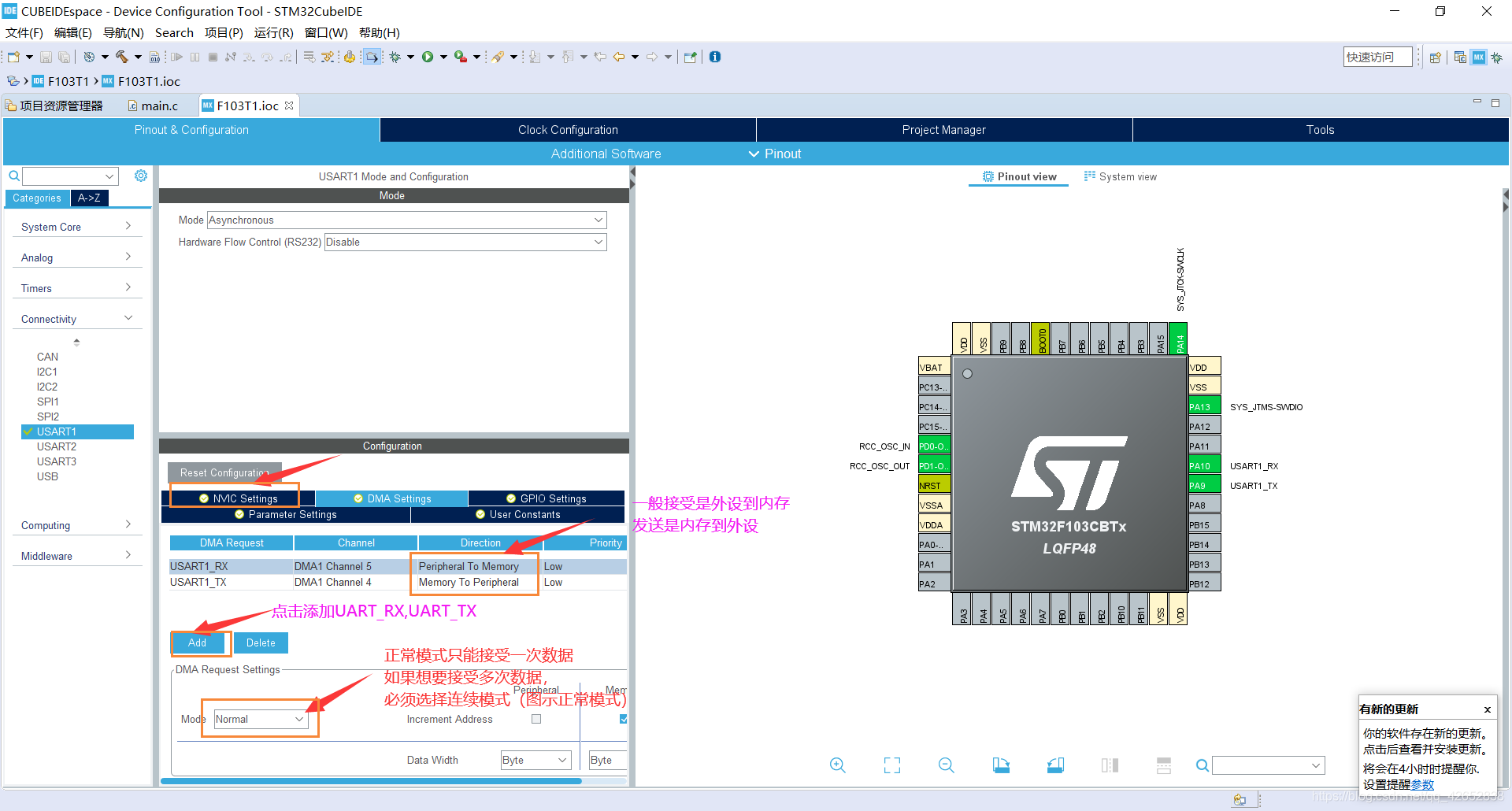Switch to System view
1512x811 pixels.
[1121, 176]
